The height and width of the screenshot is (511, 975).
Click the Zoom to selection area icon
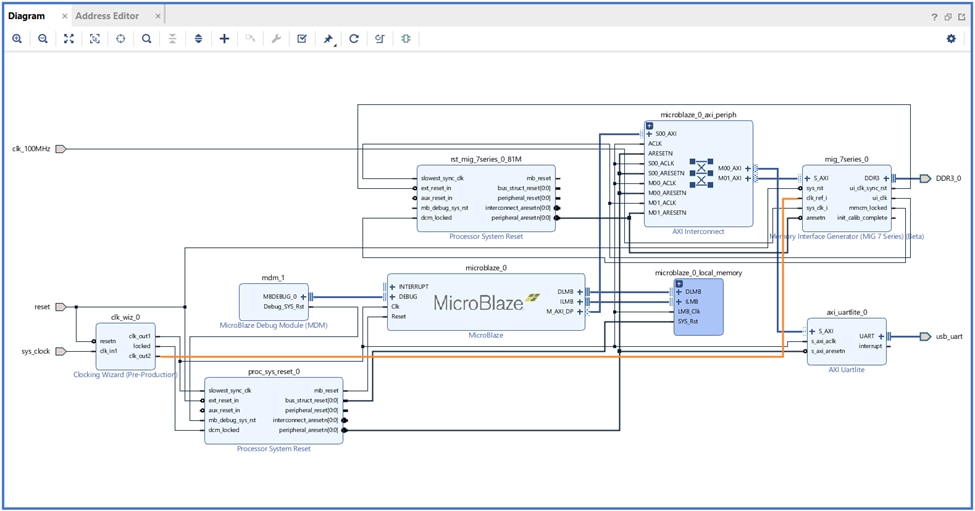(95, 39)
